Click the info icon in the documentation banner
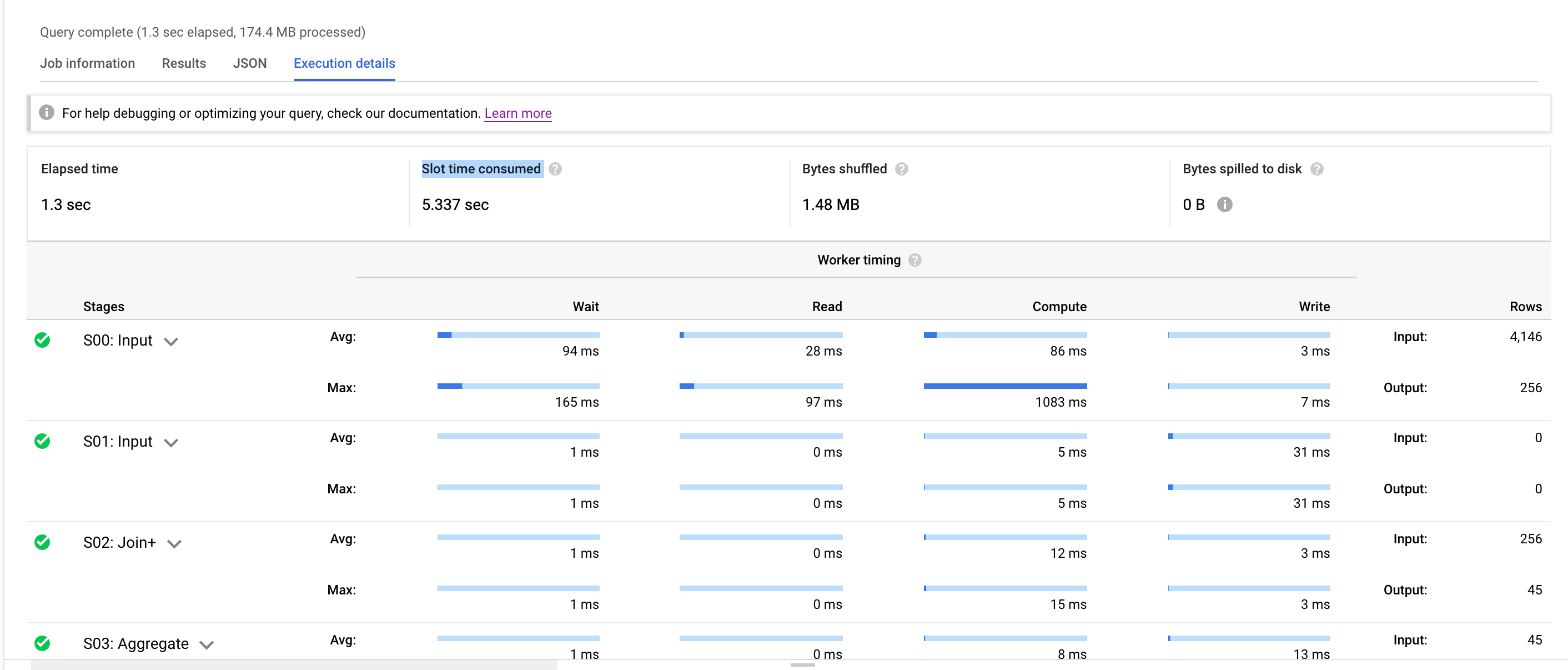 point(47,112)
